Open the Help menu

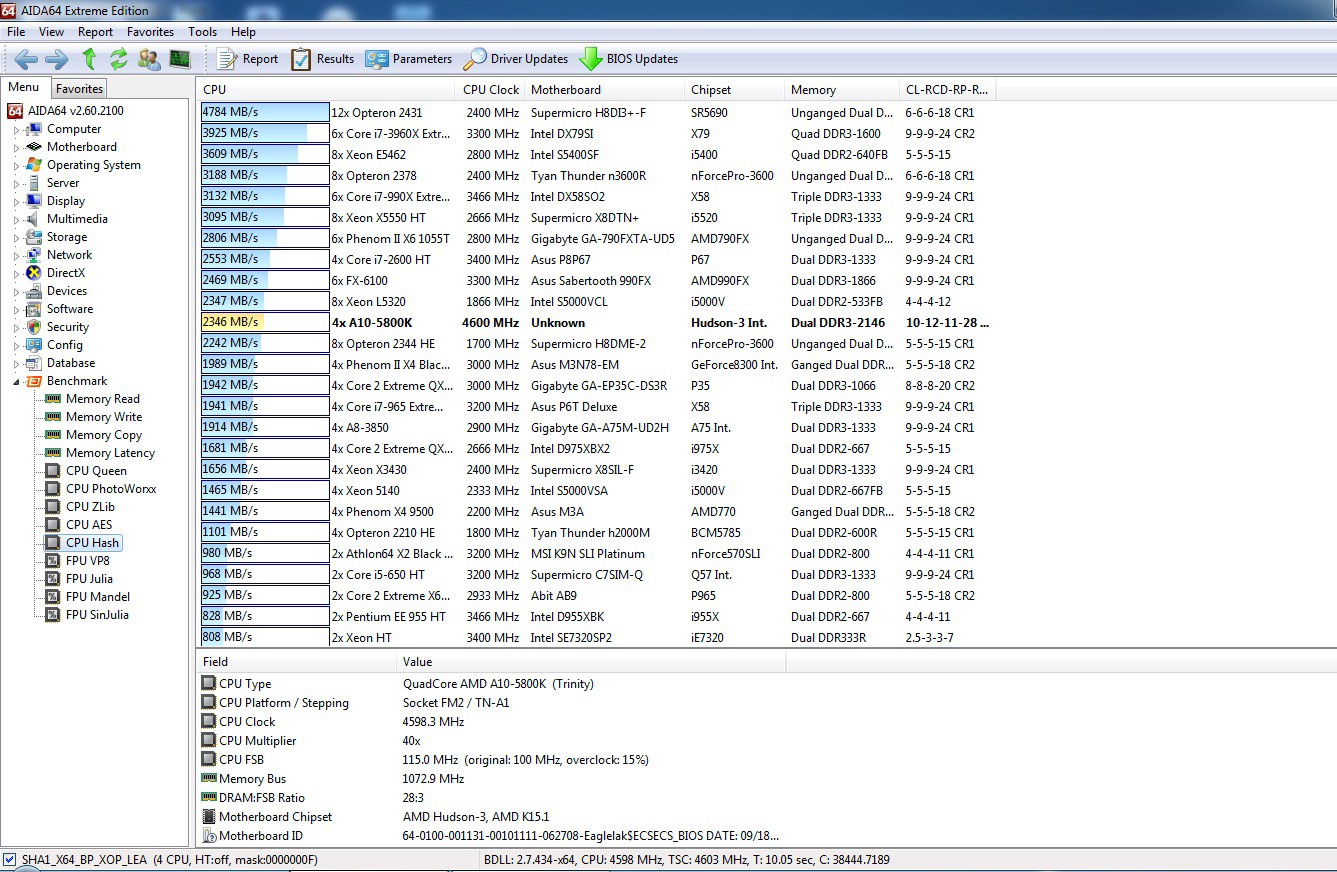[x=243, y=32]
